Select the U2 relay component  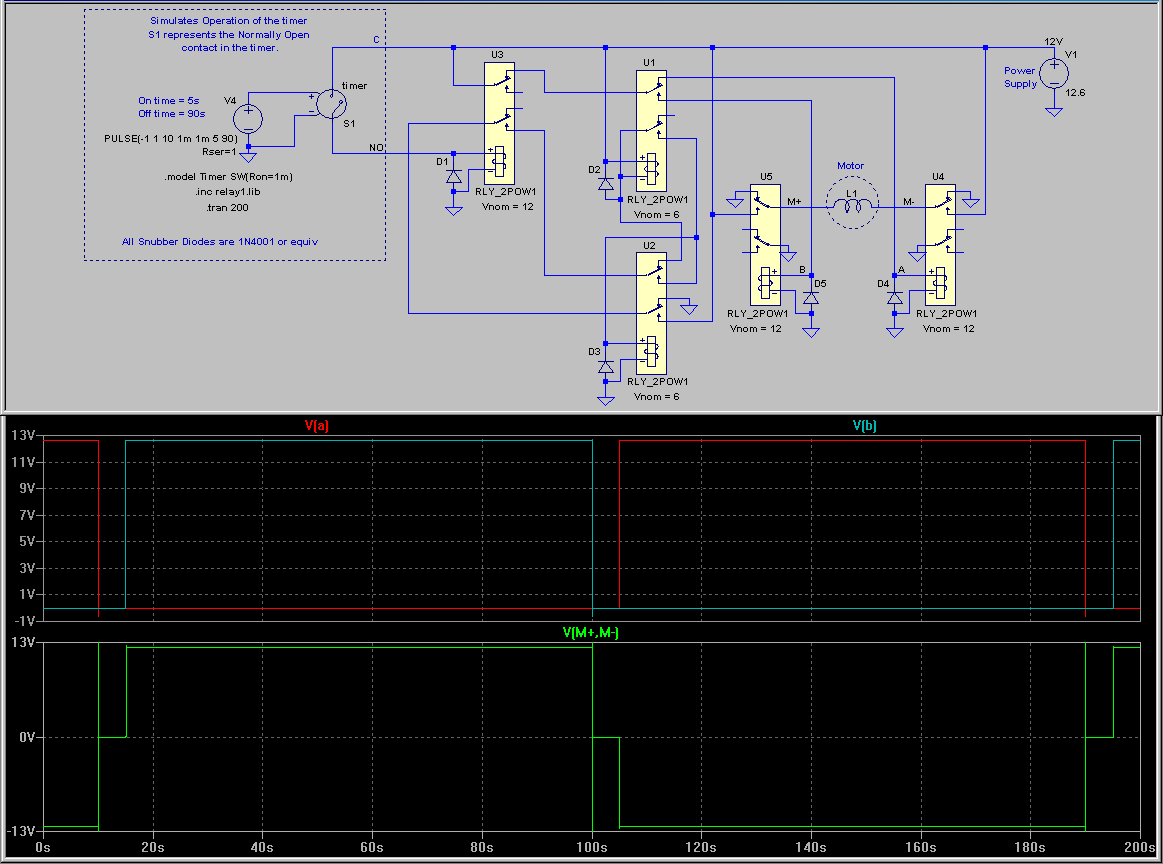point(651,313)
